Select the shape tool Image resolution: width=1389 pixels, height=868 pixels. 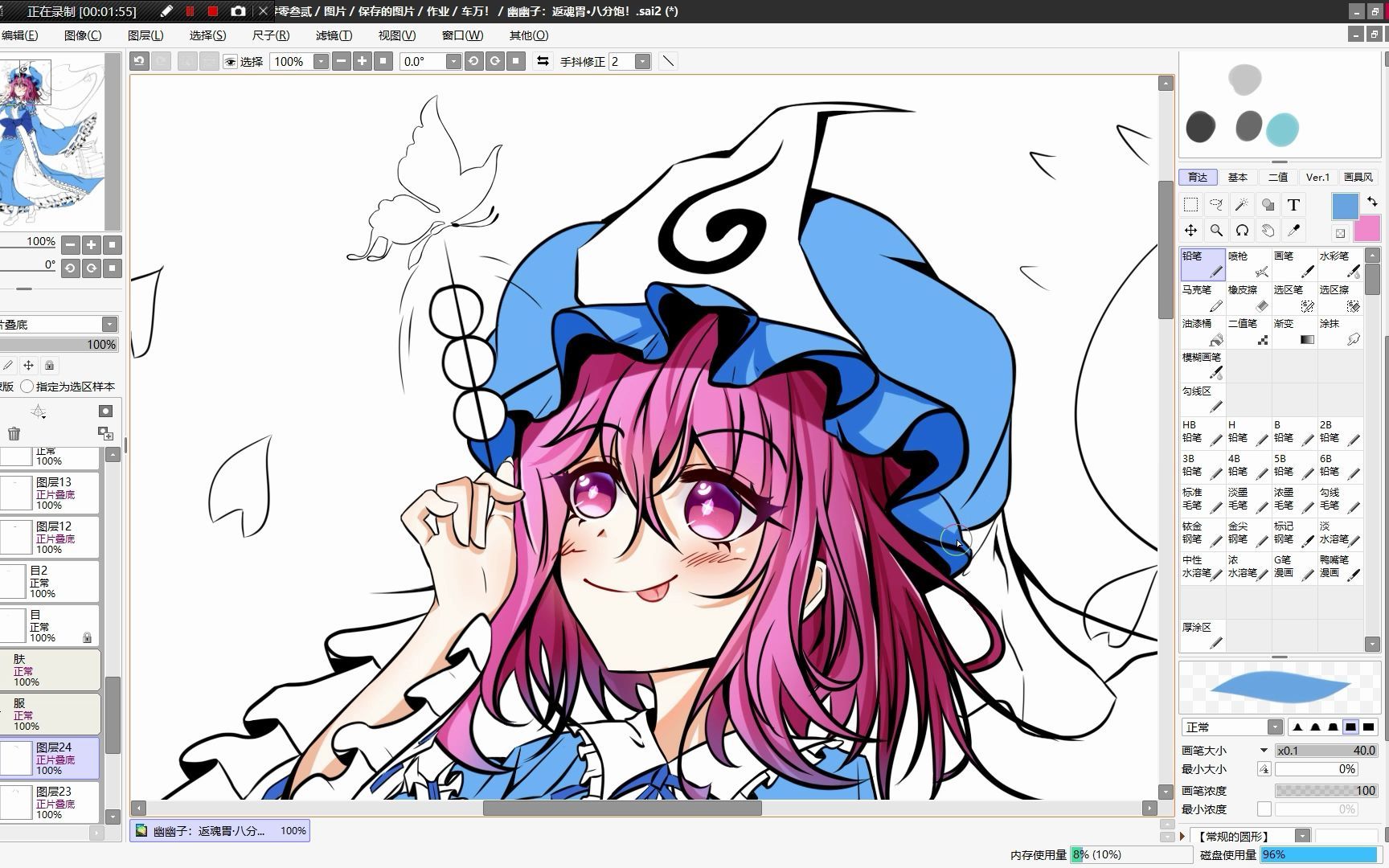click(1268, 205)
